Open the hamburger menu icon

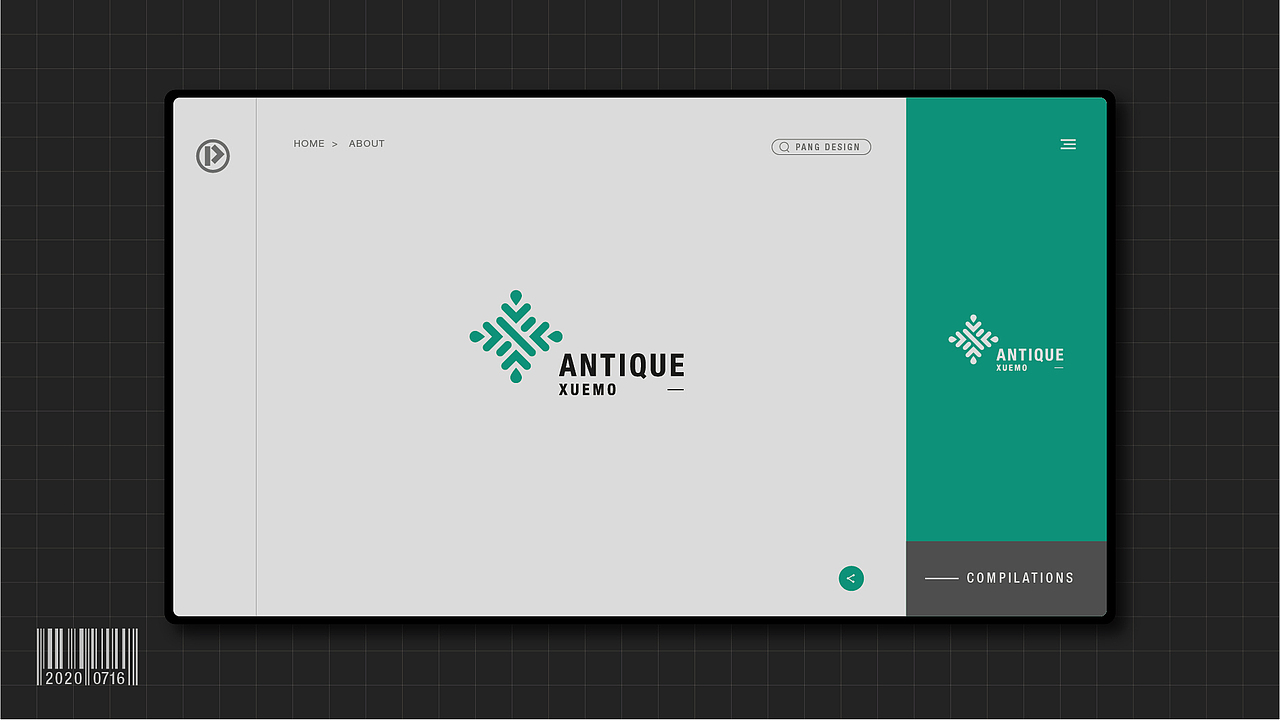point(1068,145)
